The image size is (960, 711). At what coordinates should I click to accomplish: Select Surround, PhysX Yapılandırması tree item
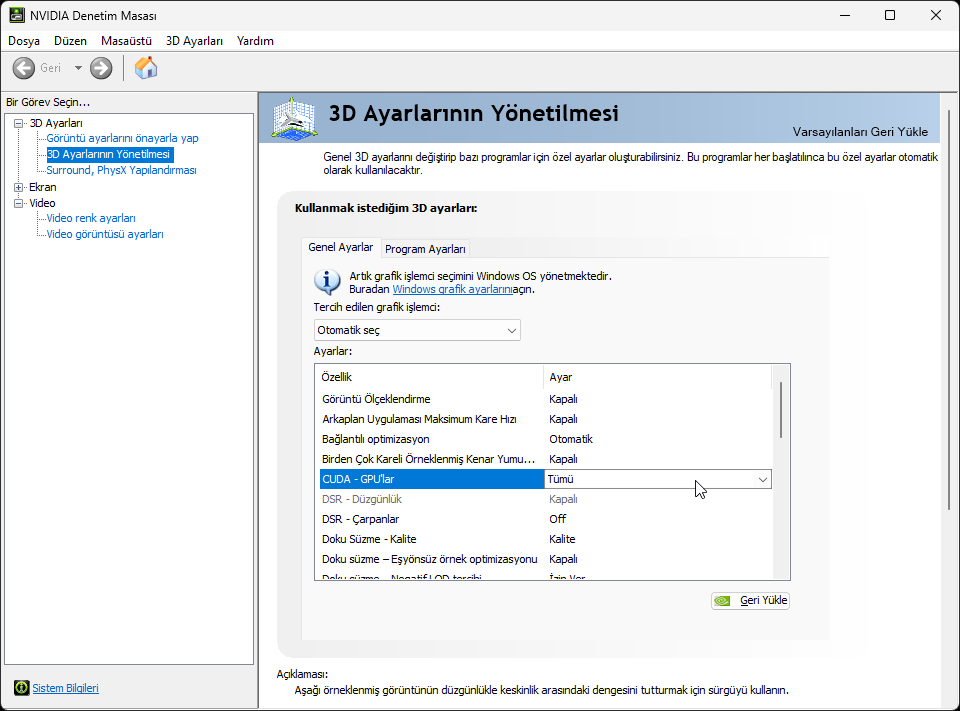tap(121, 170)
